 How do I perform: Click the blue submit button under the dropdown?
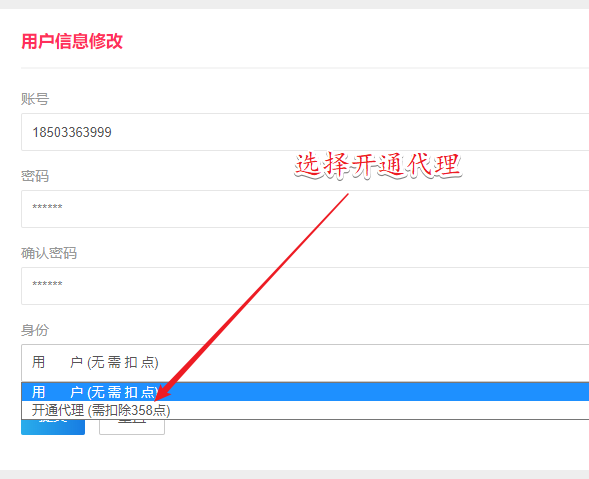53,427
